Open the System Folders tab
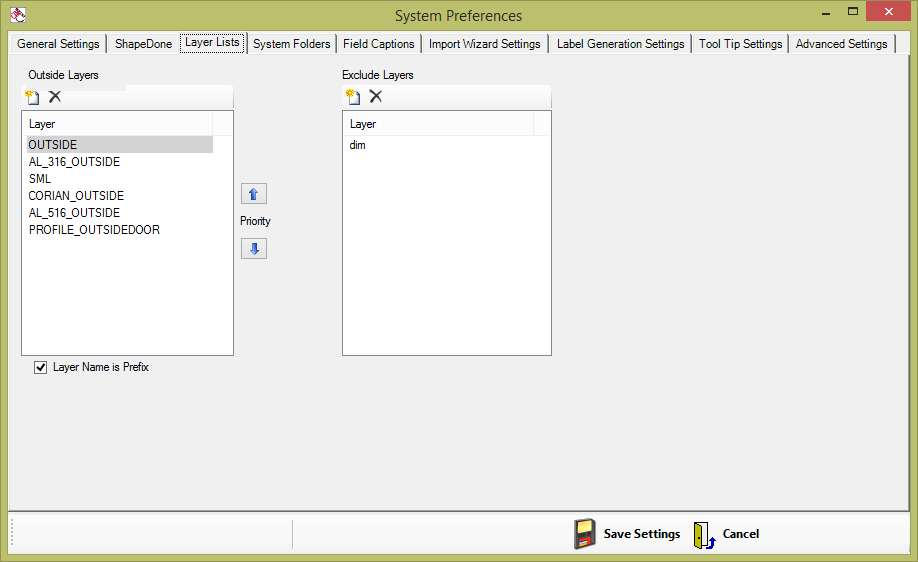Viewport: 918px width, 562px height. click(292, 44)
